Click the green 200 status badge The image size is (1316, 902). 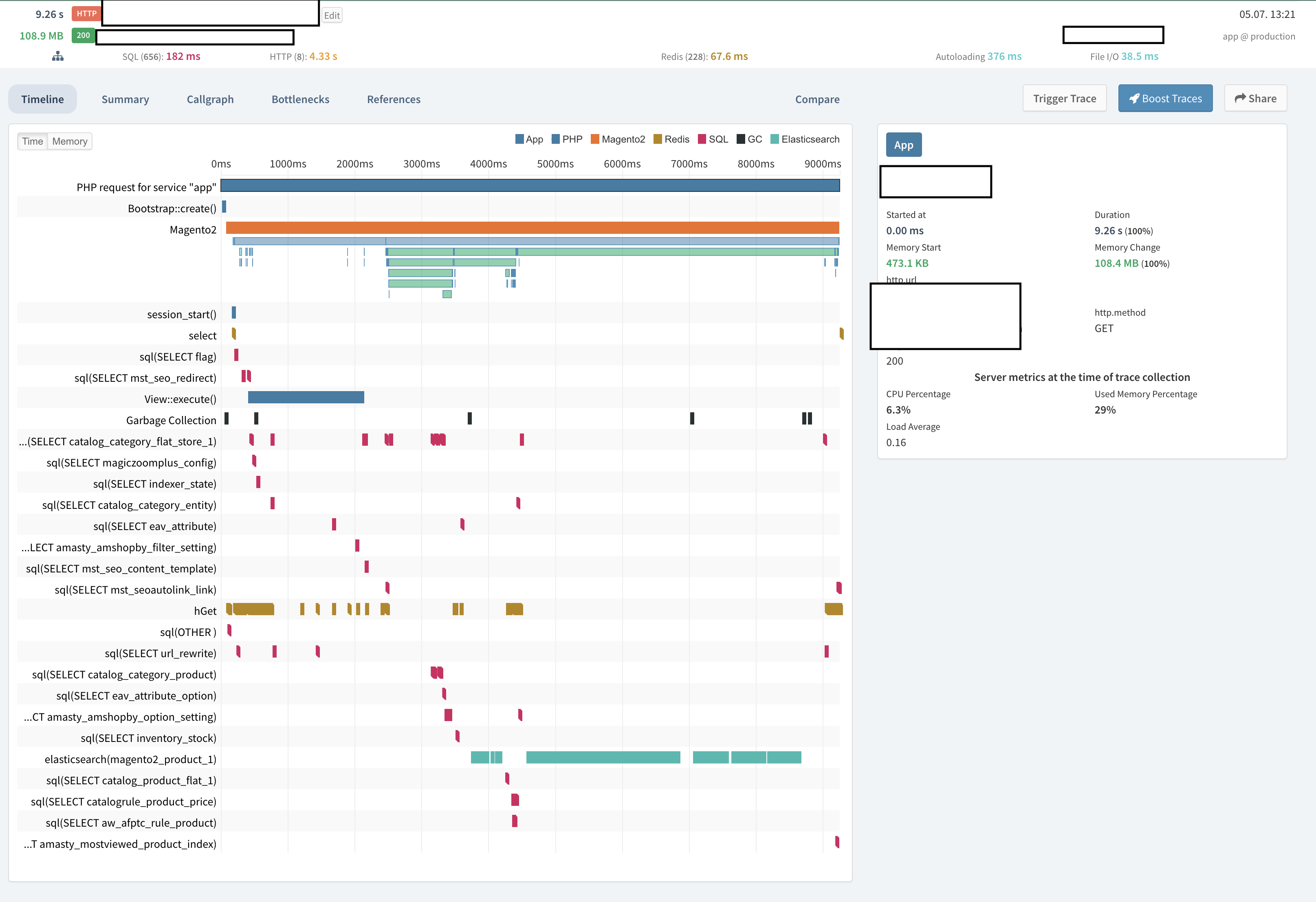[x=83, y=35]
